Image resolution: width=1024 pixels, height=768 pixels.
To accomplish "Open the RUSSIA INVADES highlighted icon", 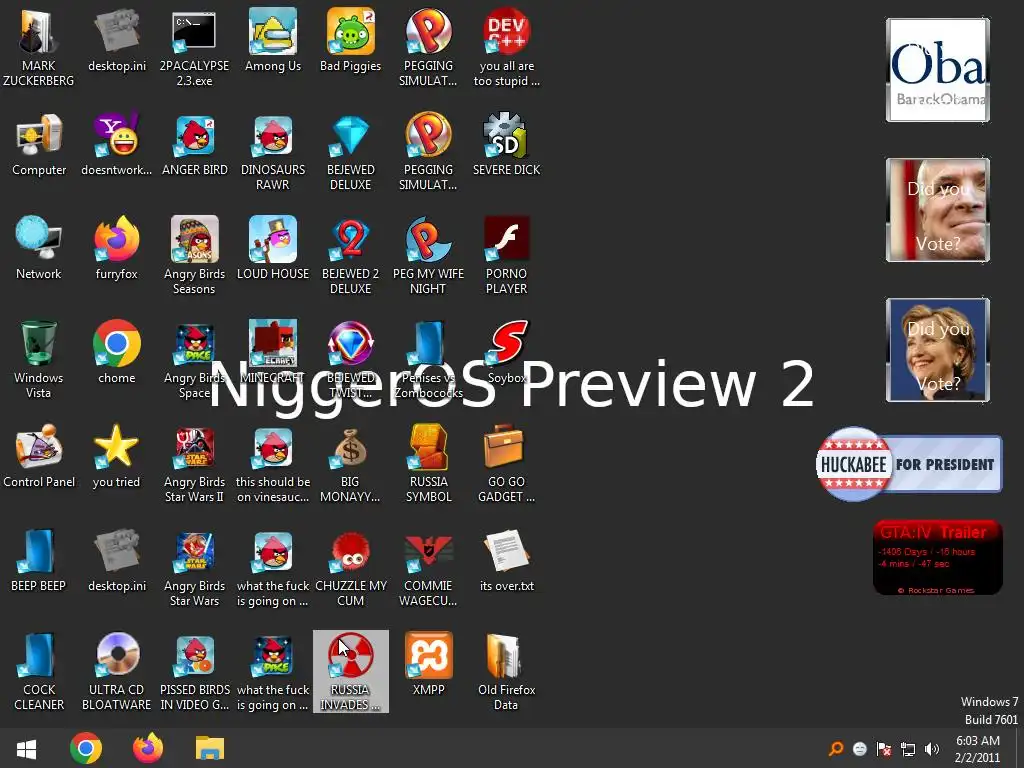I will (x=351, y=671).
